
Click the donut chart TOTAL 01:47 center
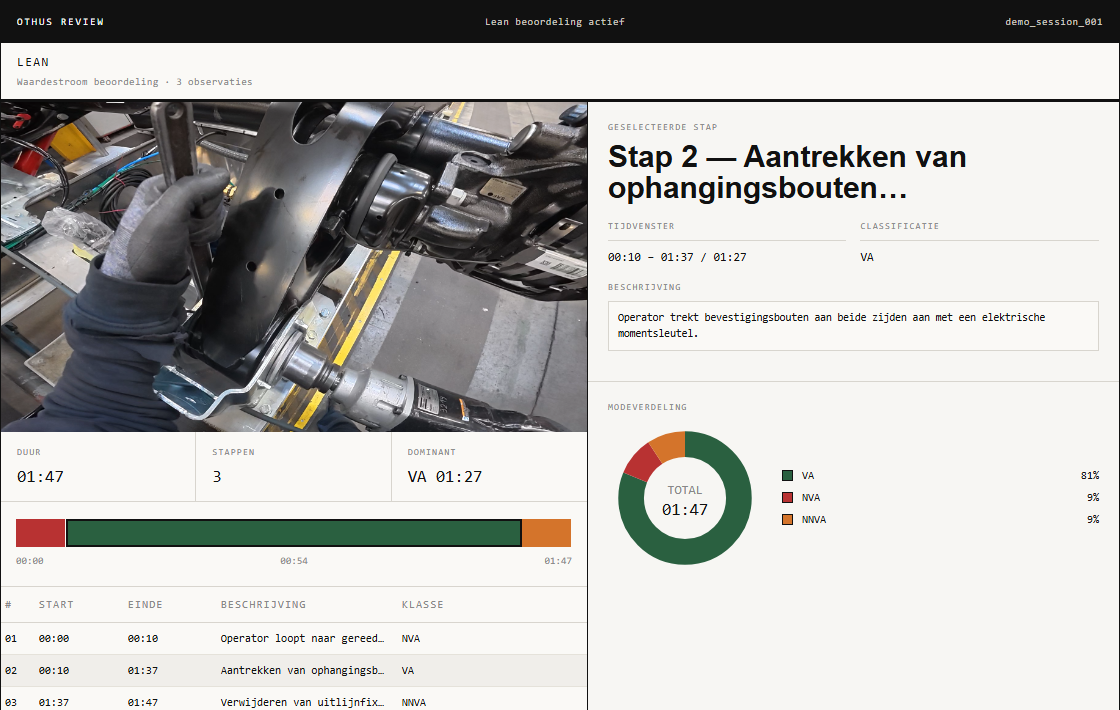(684, 500)
